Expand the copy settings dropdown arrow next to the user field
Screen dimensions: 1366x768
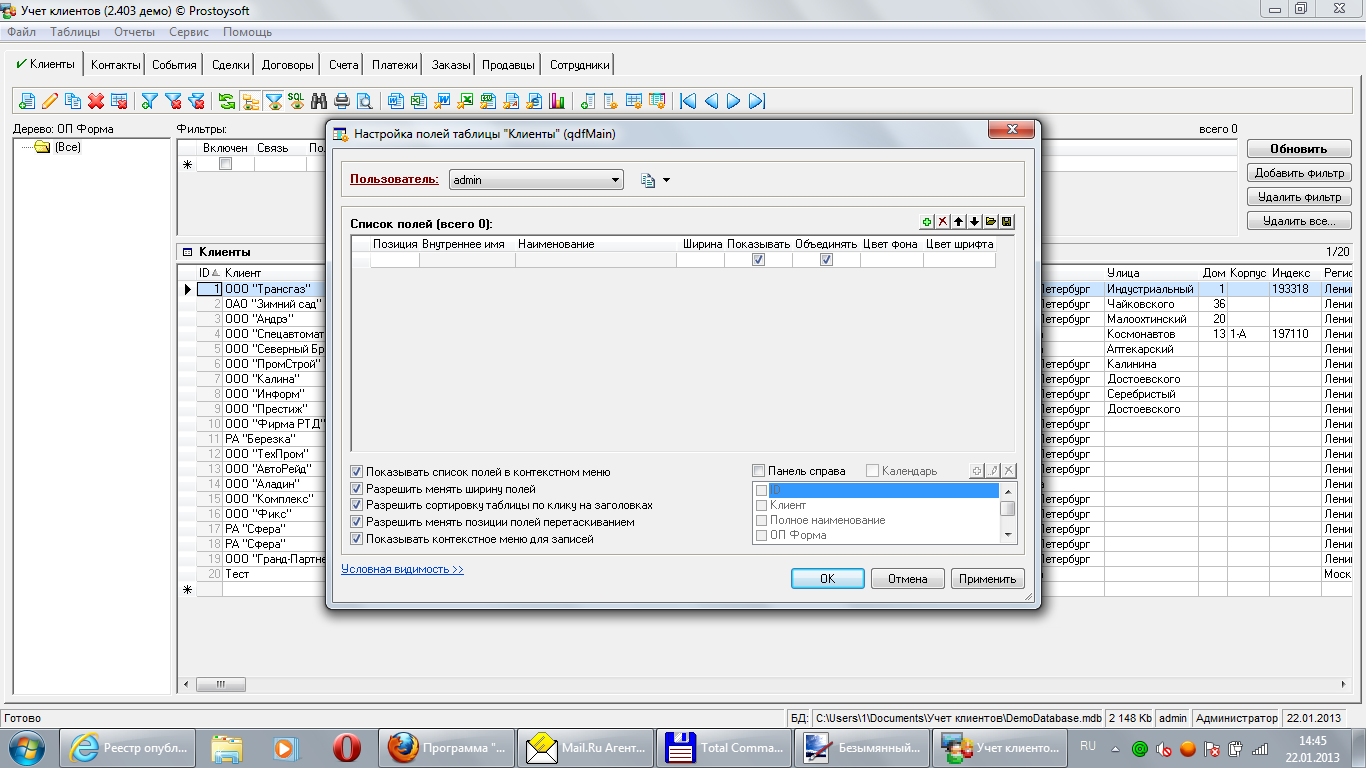click(x=666, y=181)
